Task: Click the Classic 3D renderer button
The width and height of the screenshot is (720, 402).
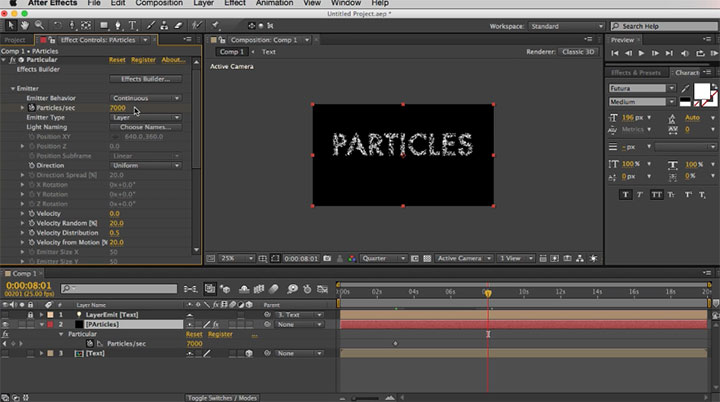Action: [x=579, y=52]
